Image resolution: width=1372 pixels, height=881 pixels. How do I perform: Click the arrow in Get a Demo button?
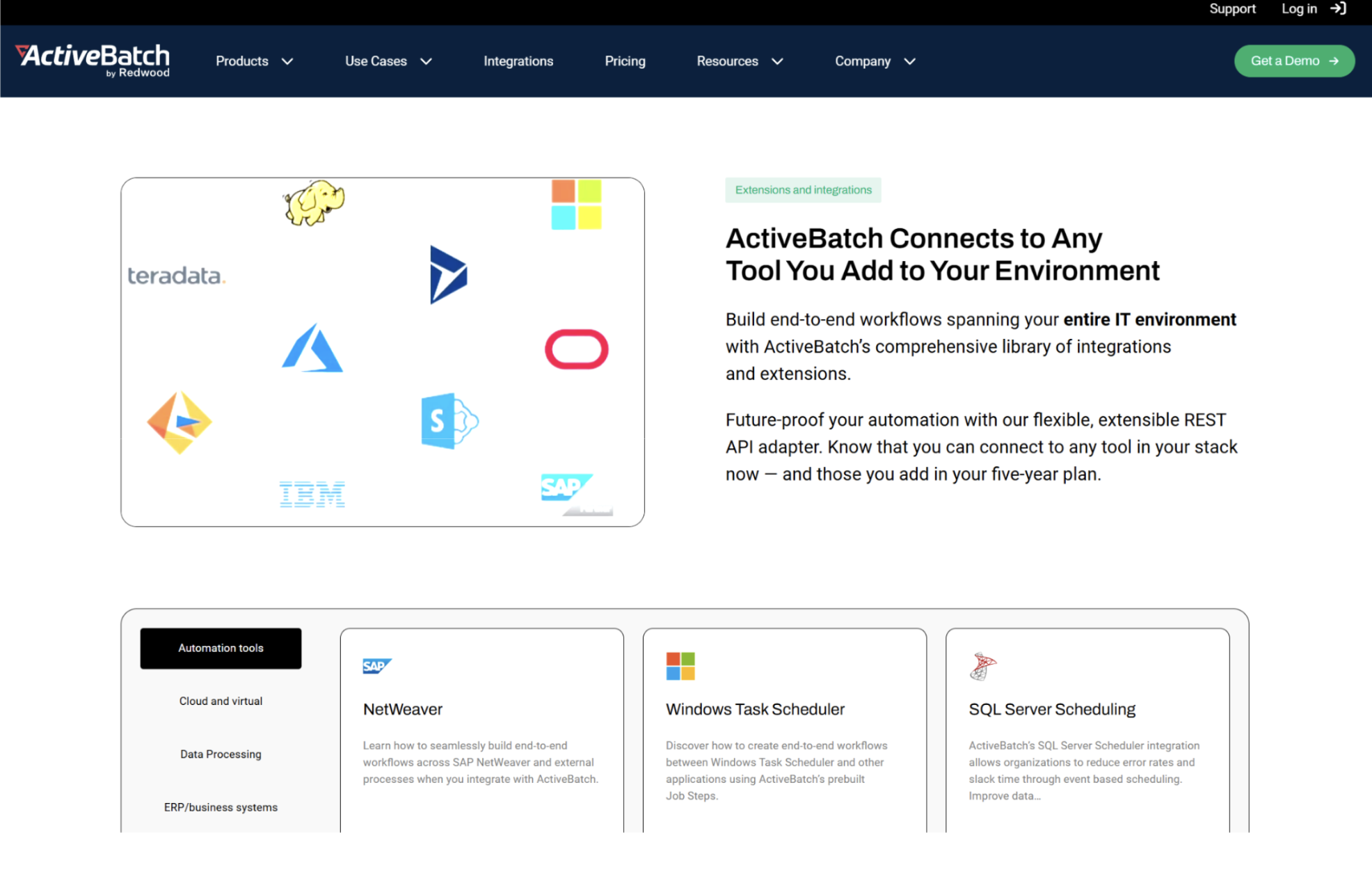[x=1334, y=61]
